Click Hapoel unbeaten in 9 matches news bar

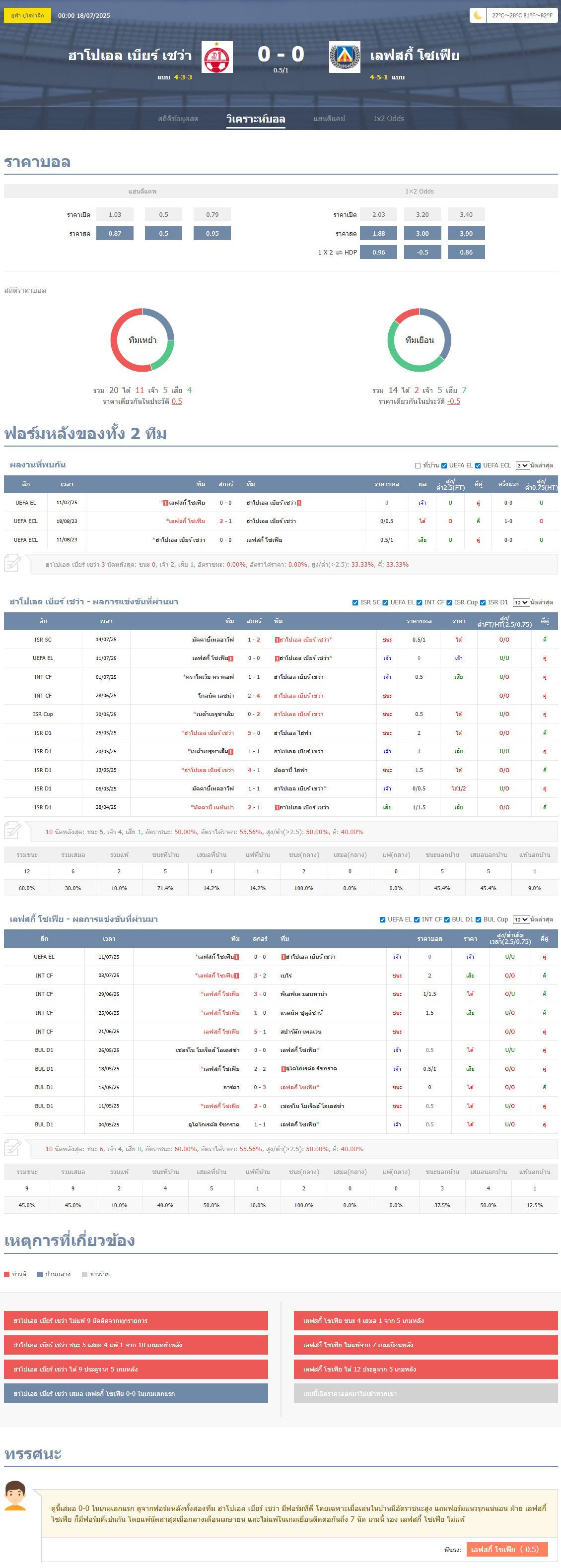pos(136,1320)
